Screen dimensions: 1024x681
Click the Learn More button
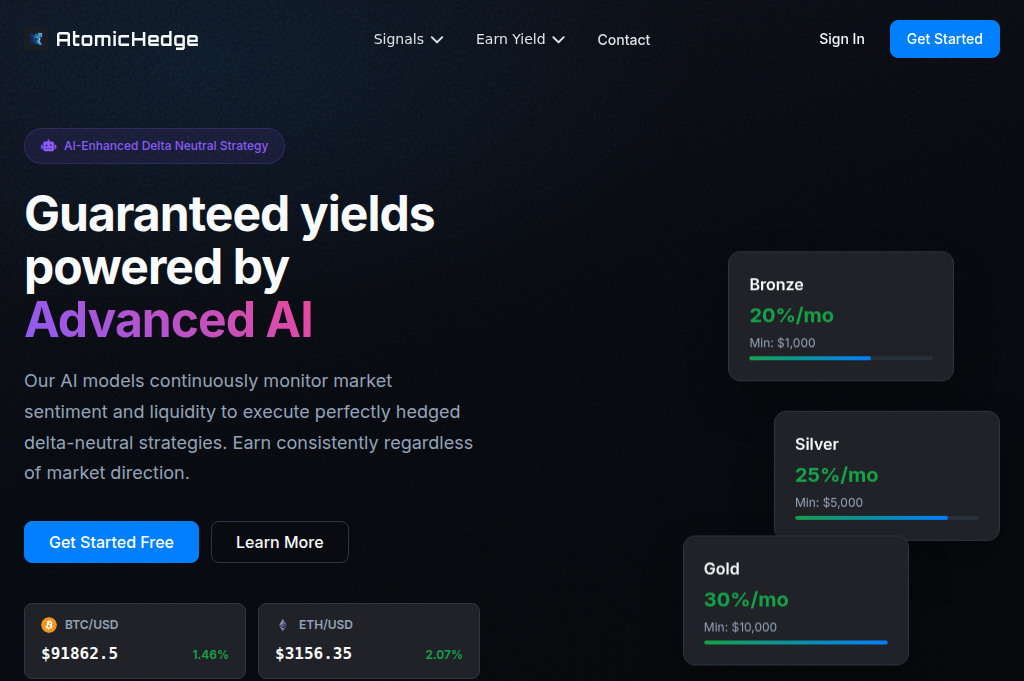[x=279, y=542]
